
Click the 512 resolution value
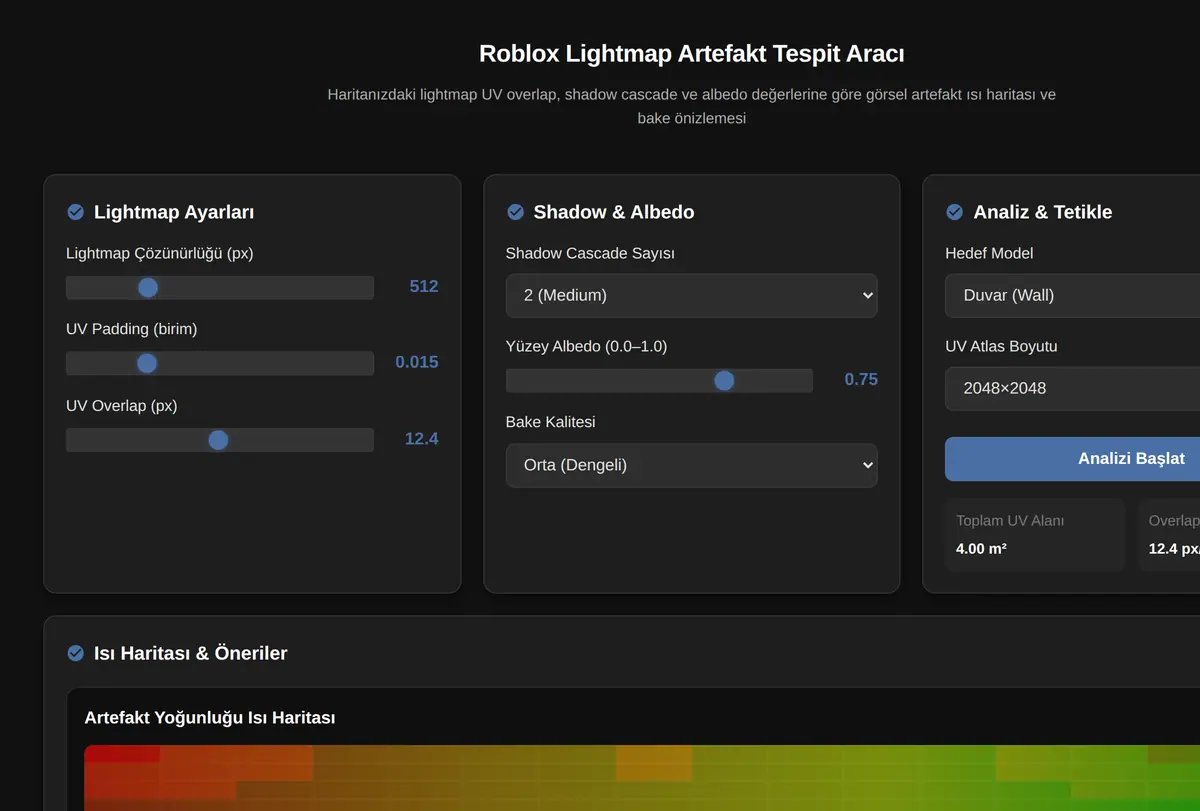(x=424, y=287)
